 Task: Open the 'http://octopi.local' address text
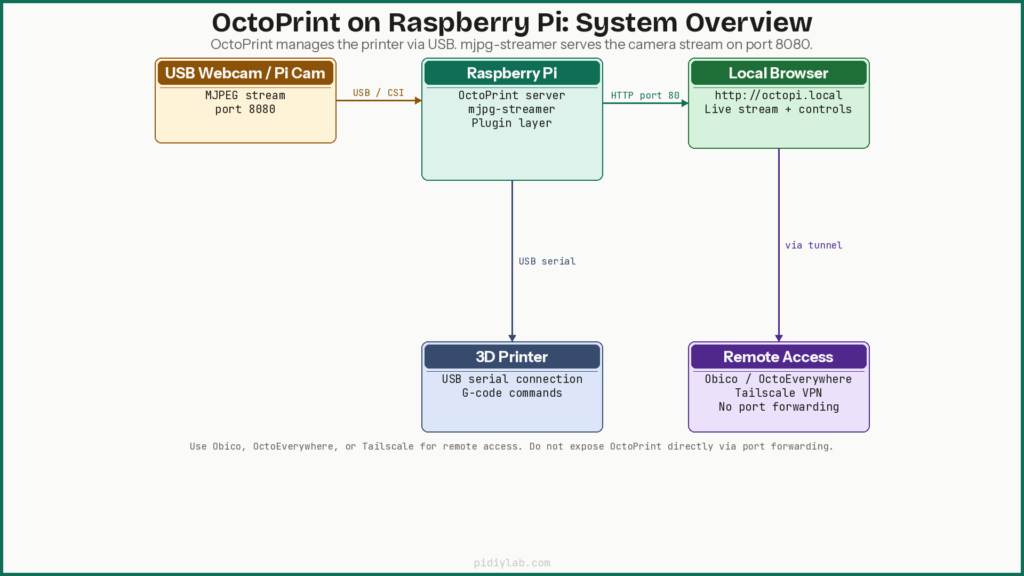pos(778,95)
